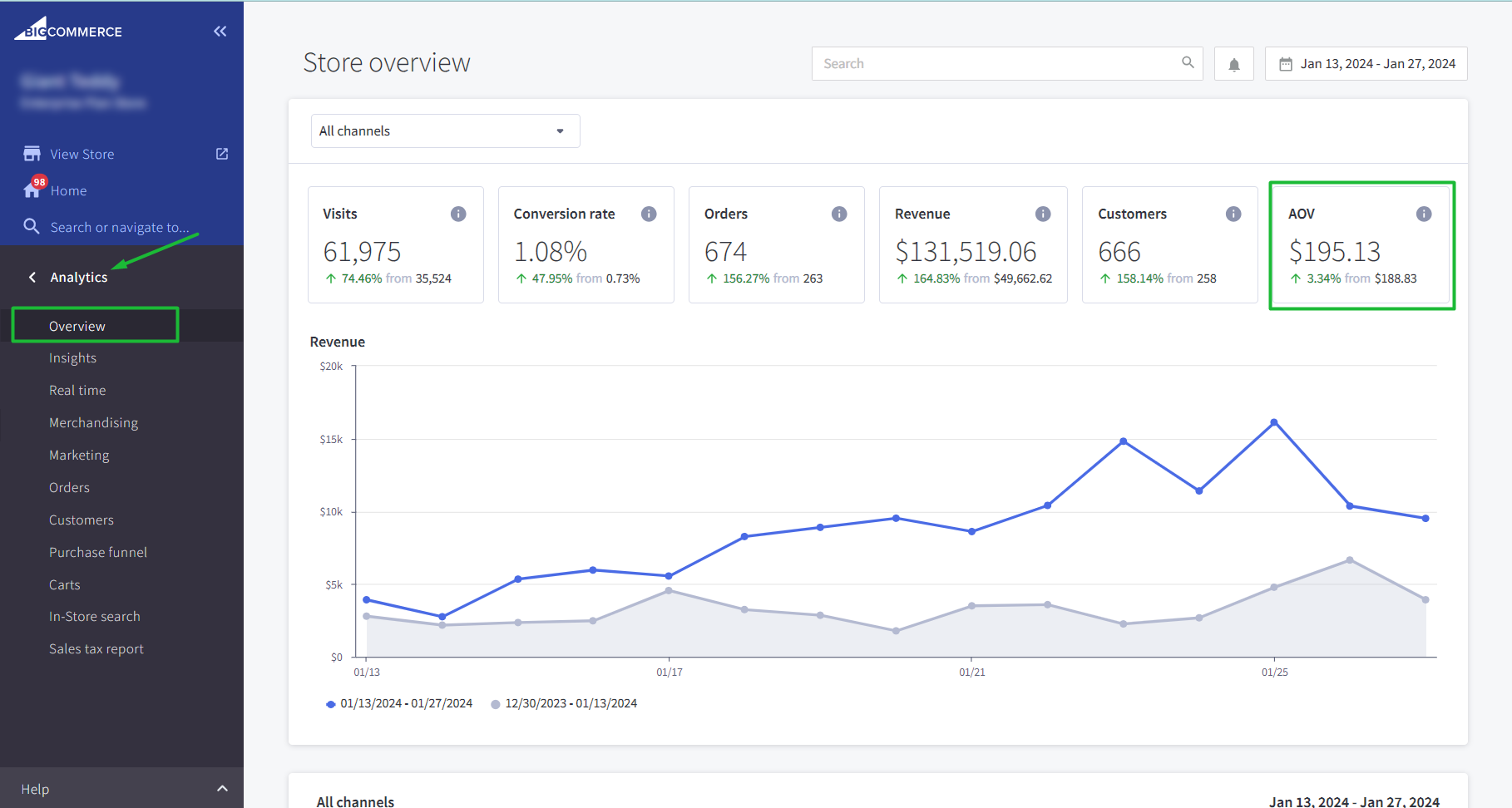Click last blue data point on the chart
The height and width of the screenshot is (808, 1512).
[x=1426, y=518]
